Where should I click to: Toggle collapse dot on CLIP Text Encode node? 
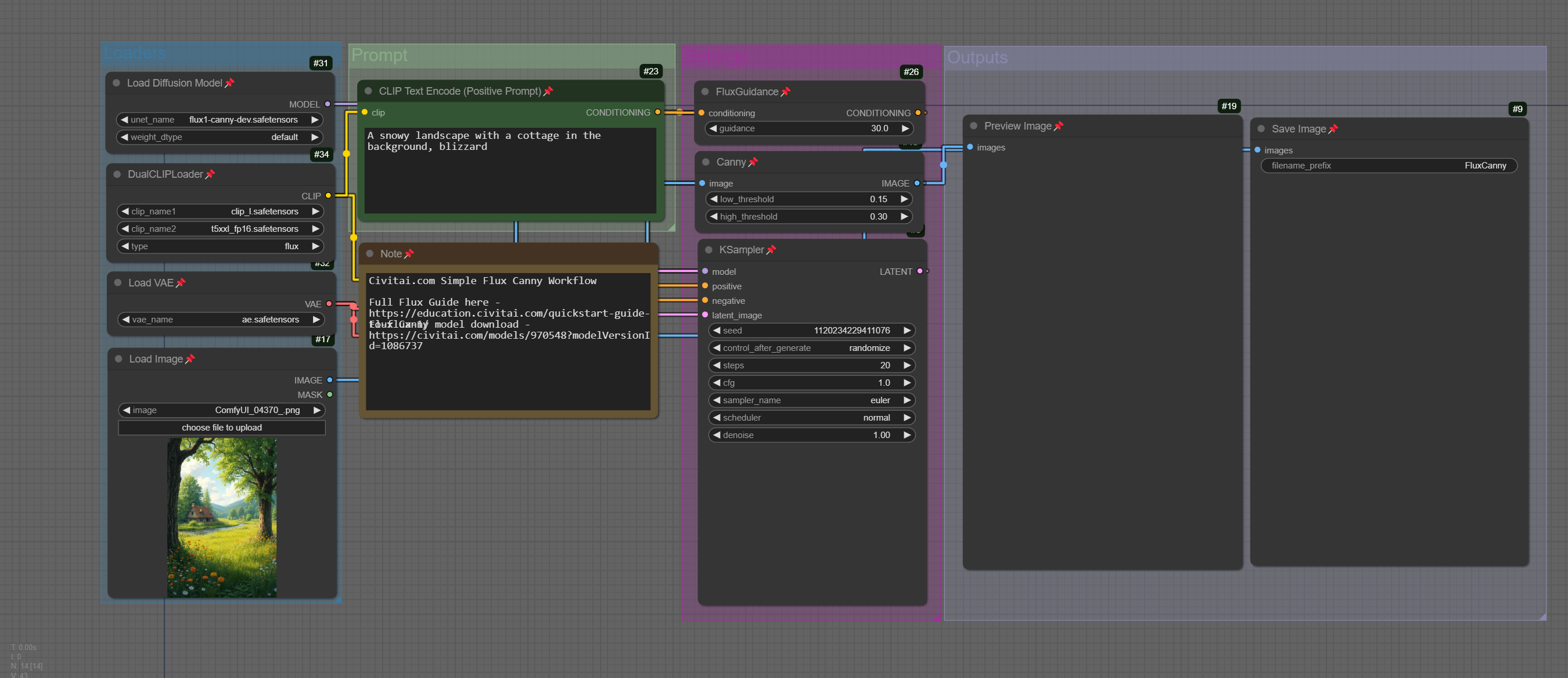pos(368,91)
